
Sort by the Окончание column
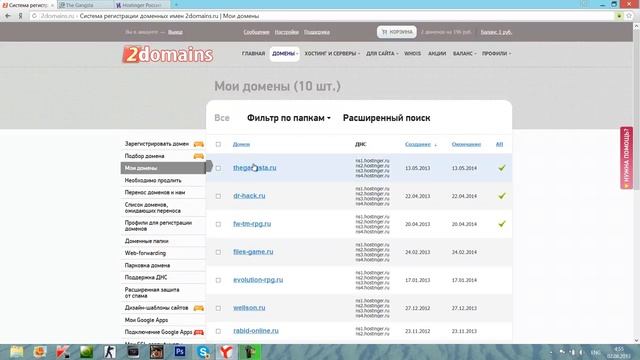coord(466,144)
